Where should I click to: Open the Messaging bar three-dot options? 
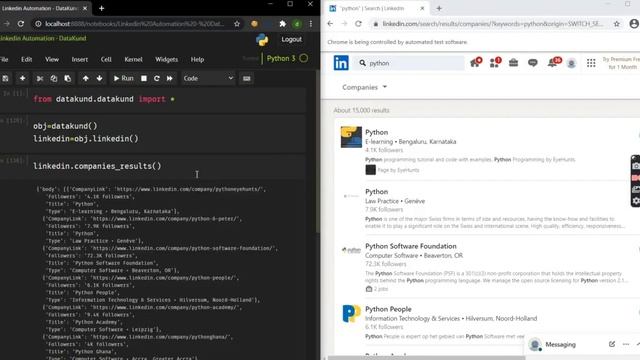click(x=626, y=344)
